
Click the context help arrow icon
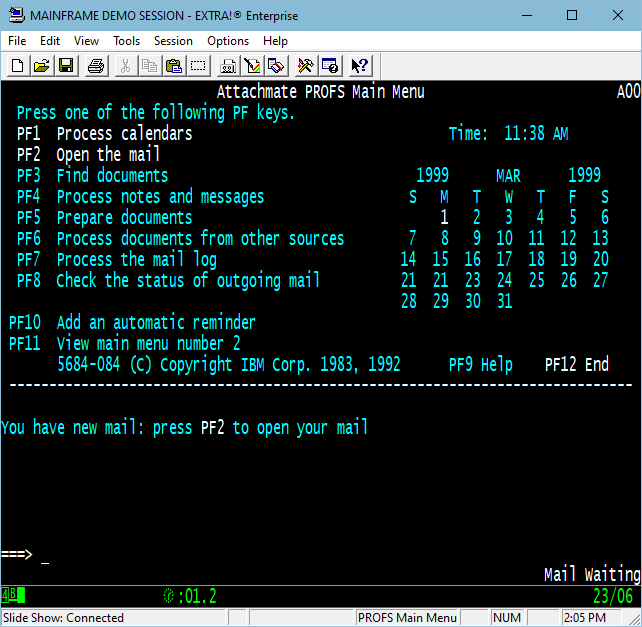point(360,66)
